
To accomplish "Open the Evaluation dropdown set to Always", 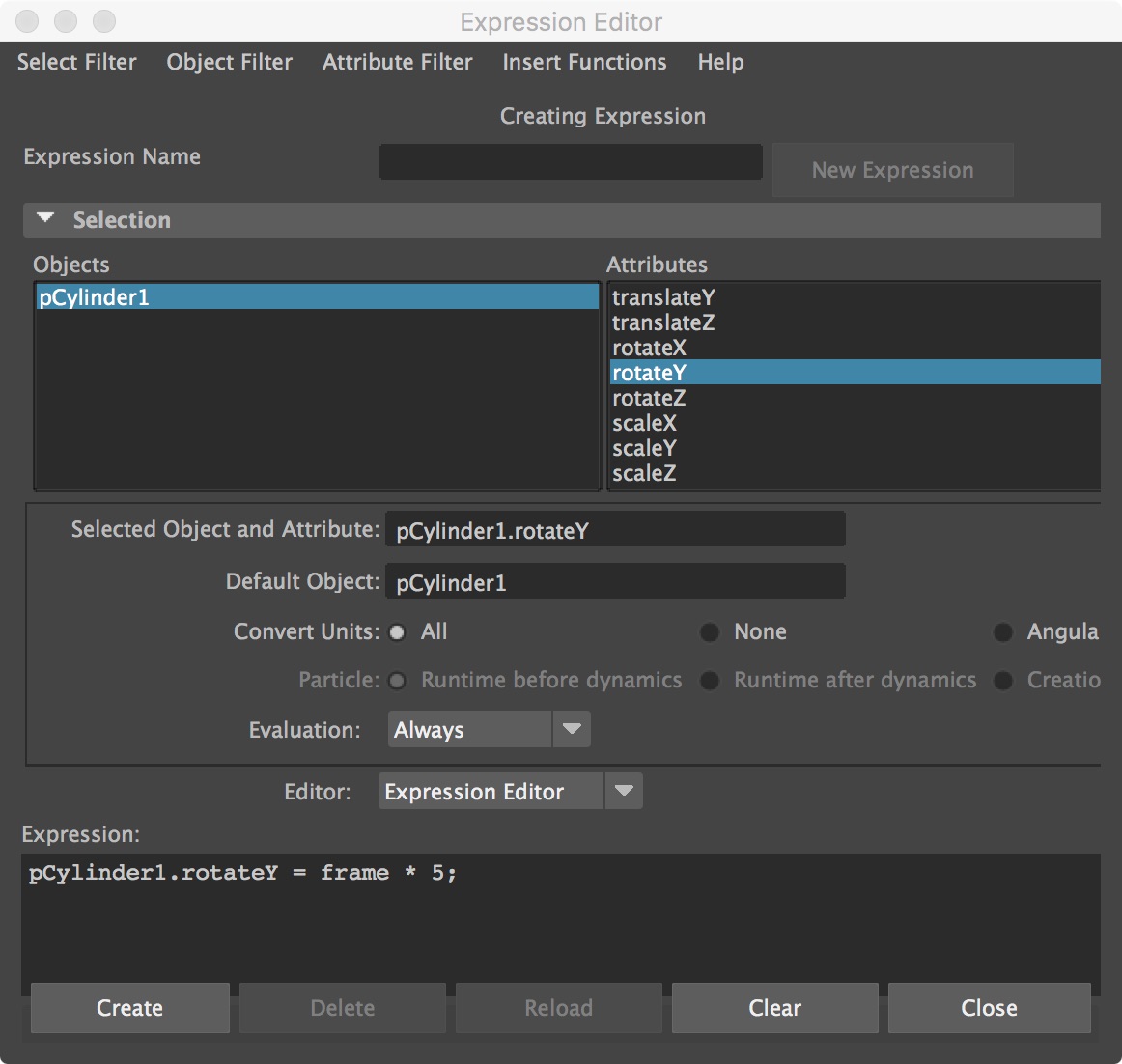I will point(489,730).
